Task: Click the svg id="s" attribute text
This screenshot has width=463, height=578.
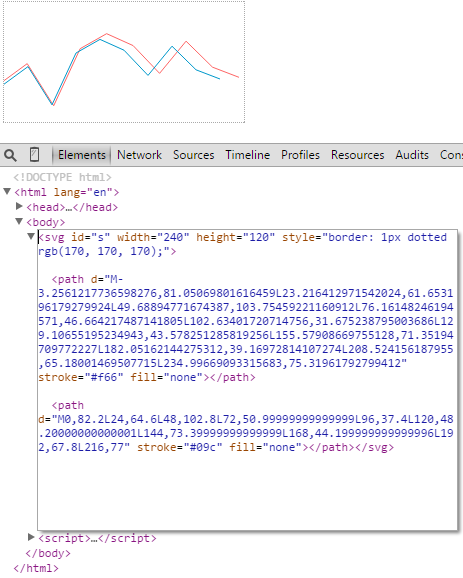Action: [90, 237]
